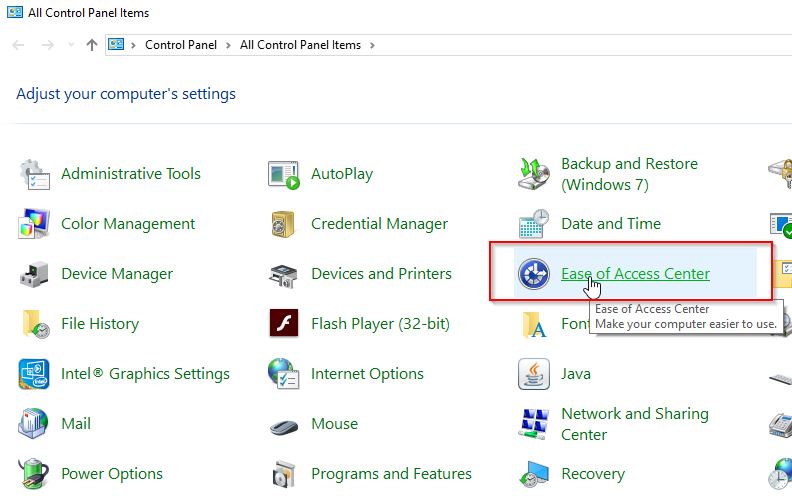792x503 pixels.
Task: Open the File History folder icon
Action: pos(35,323)
